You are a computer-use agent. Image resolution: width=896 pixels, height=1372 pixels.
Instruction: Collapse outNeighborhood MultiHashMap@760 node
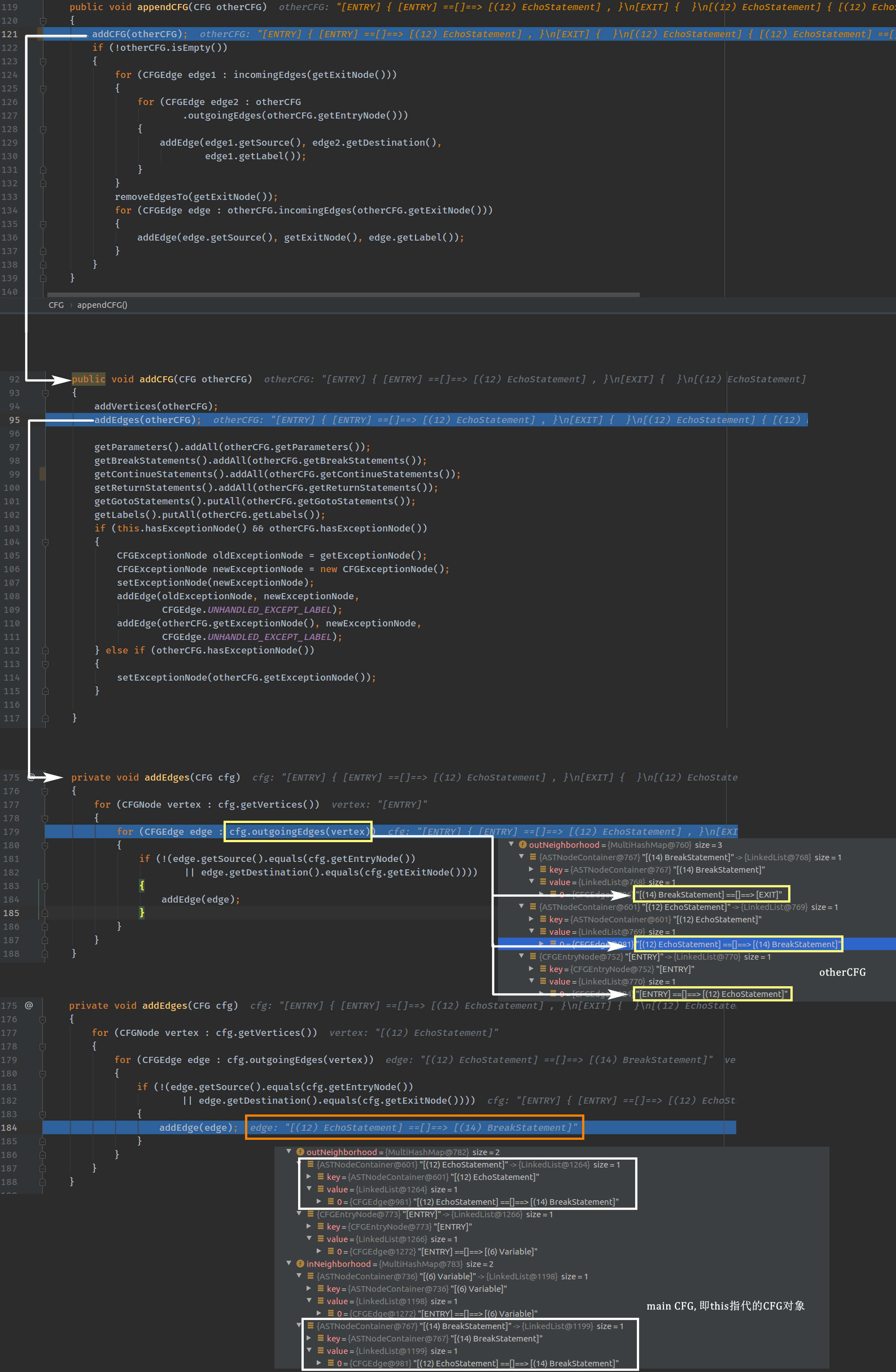coord(511,844)
